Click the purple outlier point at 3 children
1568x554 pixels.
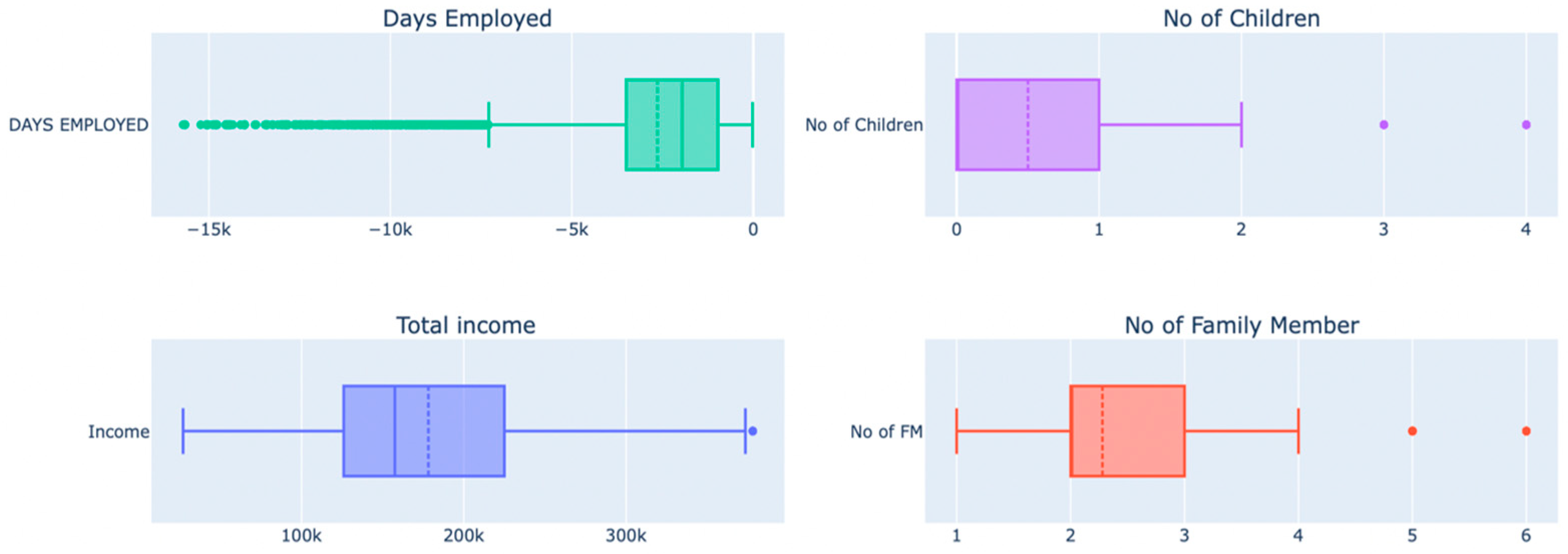[x=1384, y=125]
